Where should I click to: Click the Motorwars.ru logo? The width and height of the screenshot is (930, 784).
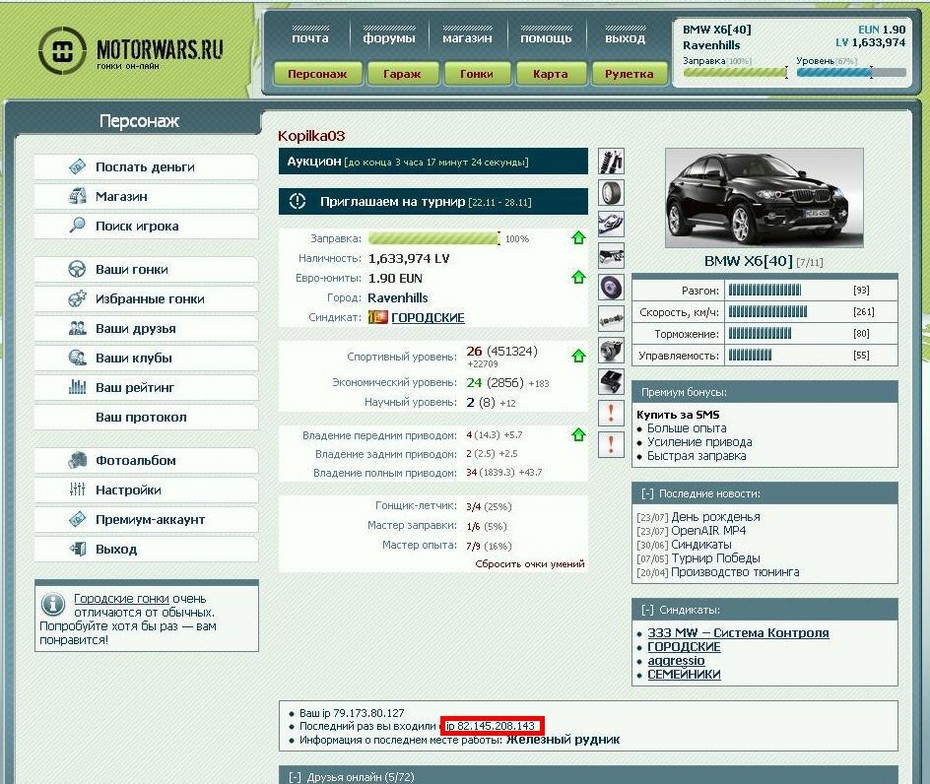(131, 50)
